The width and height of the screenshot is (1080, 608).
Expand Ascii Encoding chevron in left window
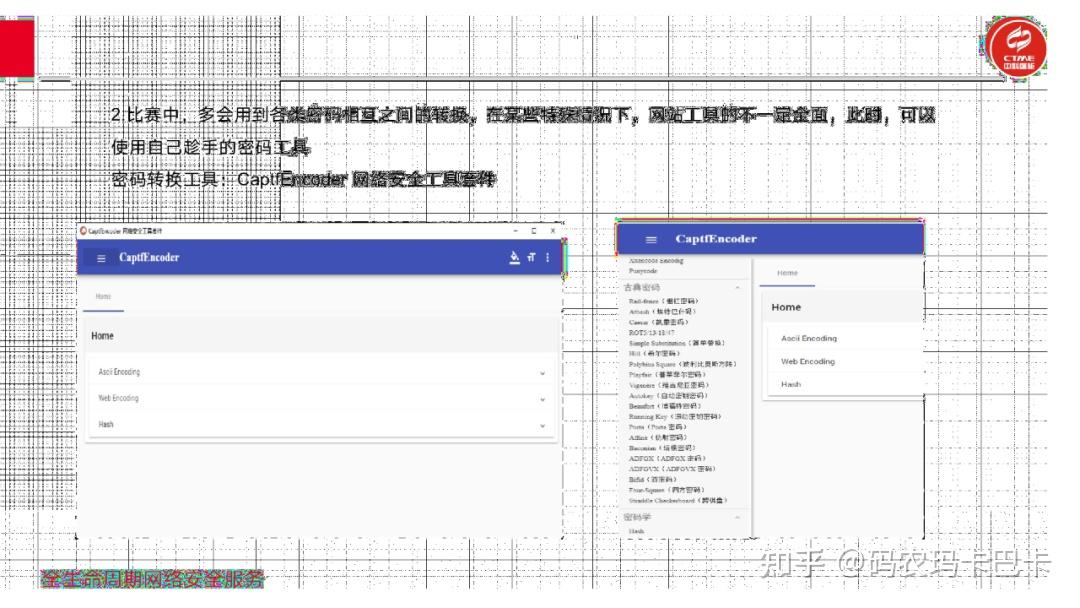[x=543, y=373]
